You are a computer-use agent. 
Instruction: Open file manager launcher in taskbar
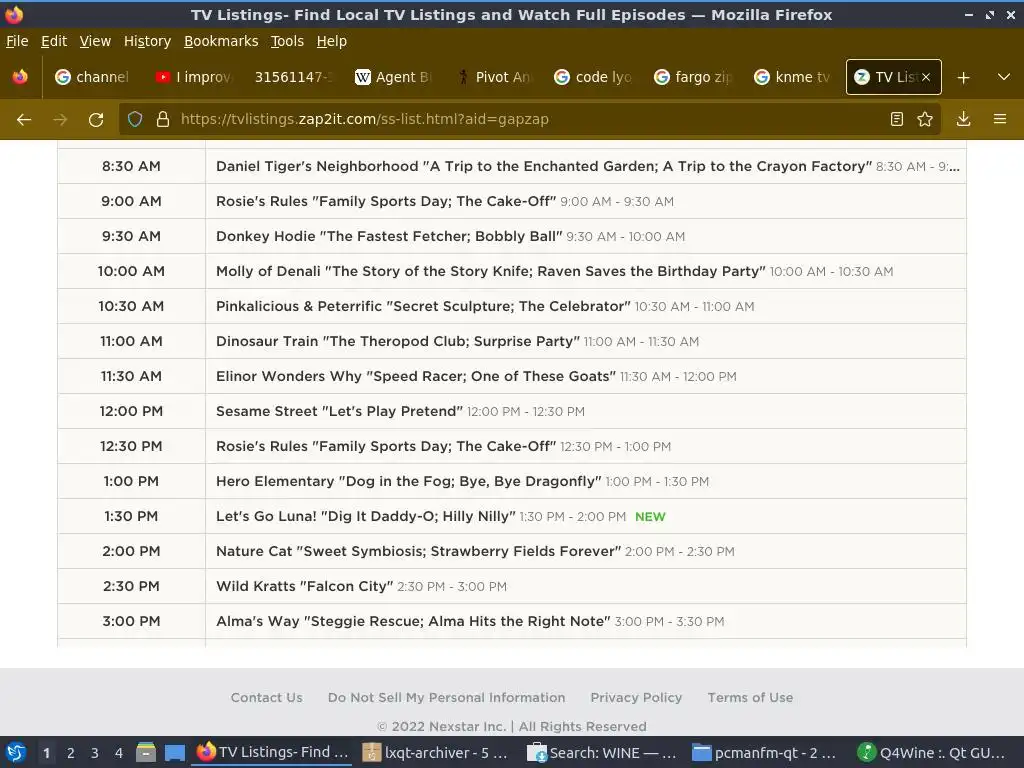146,752
